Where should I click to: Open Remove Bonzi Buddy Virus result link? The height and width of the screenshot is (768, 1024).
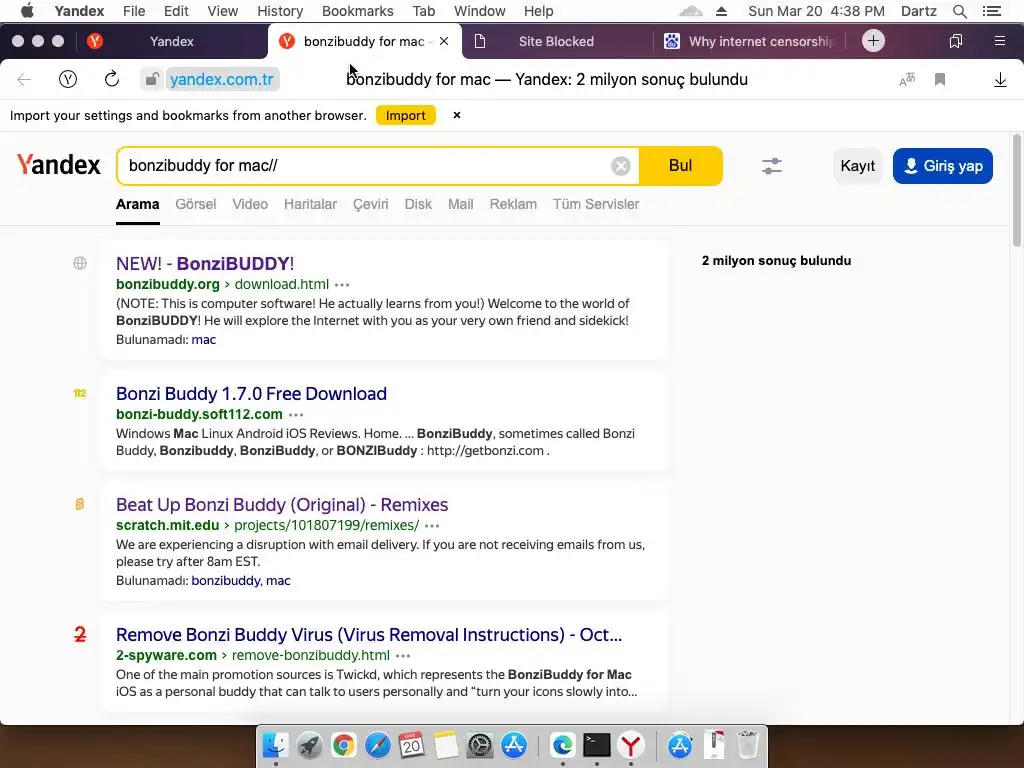(369, 635)
